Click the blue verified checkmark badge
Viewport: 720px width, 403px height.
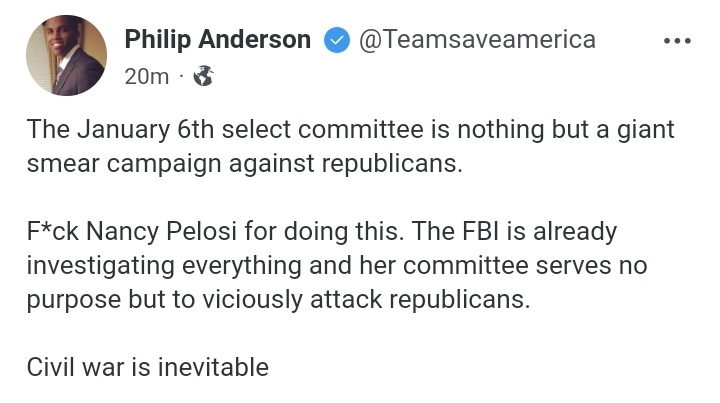[x=337, y=40]
